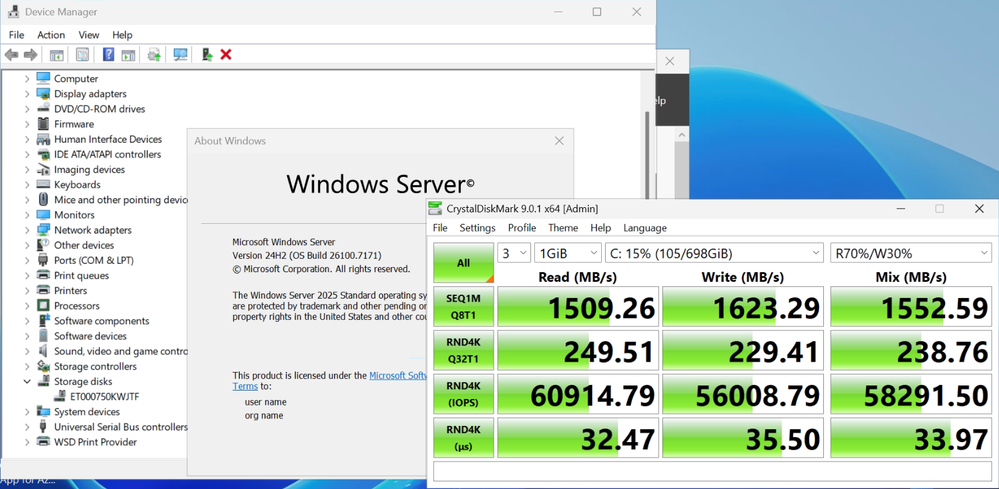Viewport: 999px width, 489px height.
Task: Click the ET000750KWJTF disk device icon
Action: pyautogui.click(x=61, y=397)
